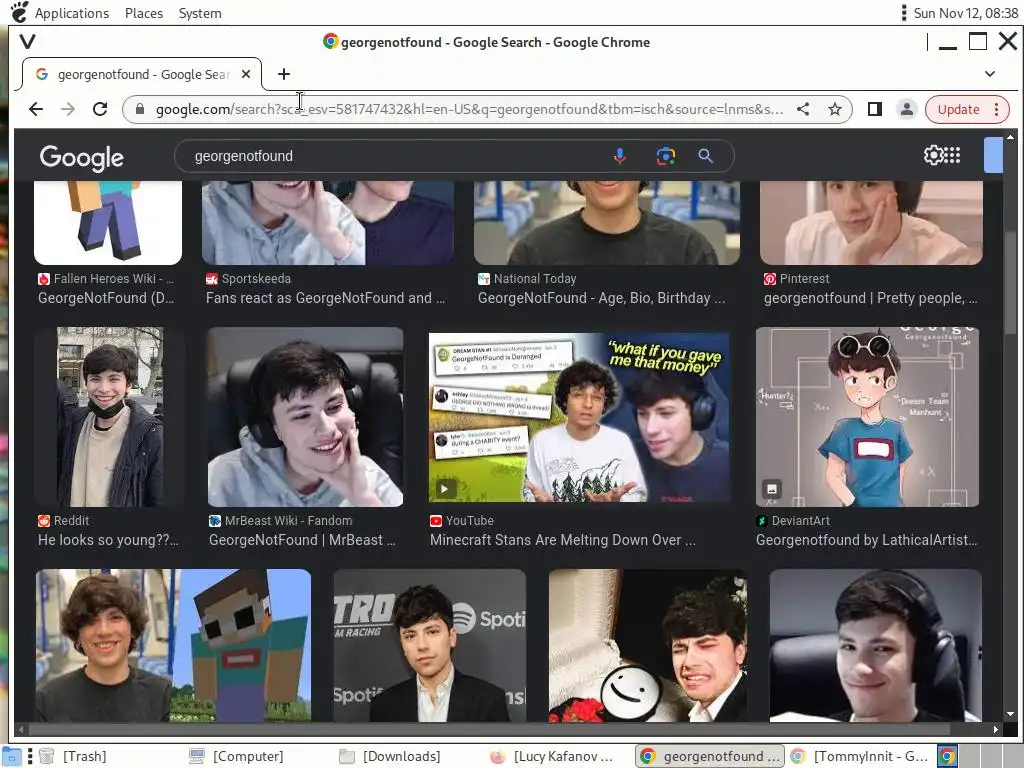Open the MrBeast Wiki Fandom thumbnail
Image resolution: width=1024 pixels, height=768 pixels.
click(305, 417)
